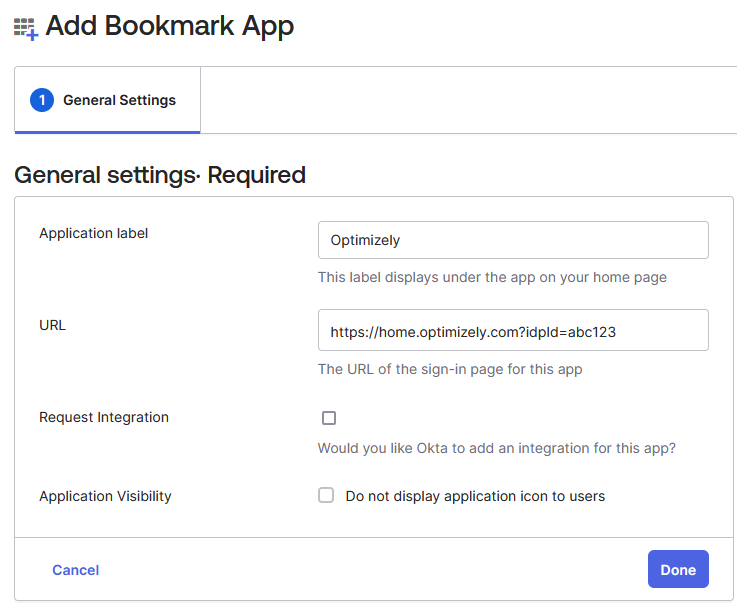Screen dimensions: 737x607
Task: Click the text 'Would you like Okta to add an integration'
Action: 497,449
